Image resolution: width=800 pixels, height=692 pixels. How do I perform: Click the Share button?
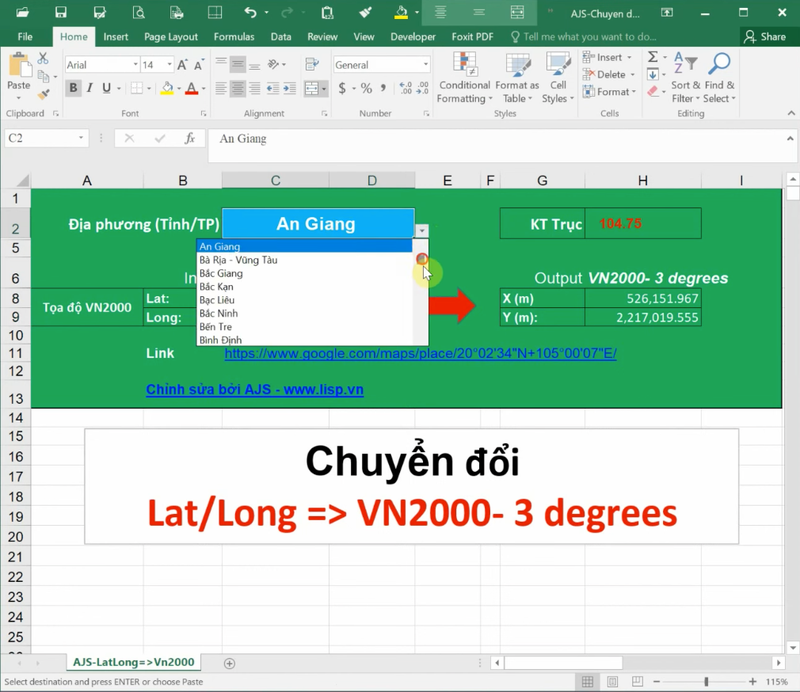click(x=765, y=37)
